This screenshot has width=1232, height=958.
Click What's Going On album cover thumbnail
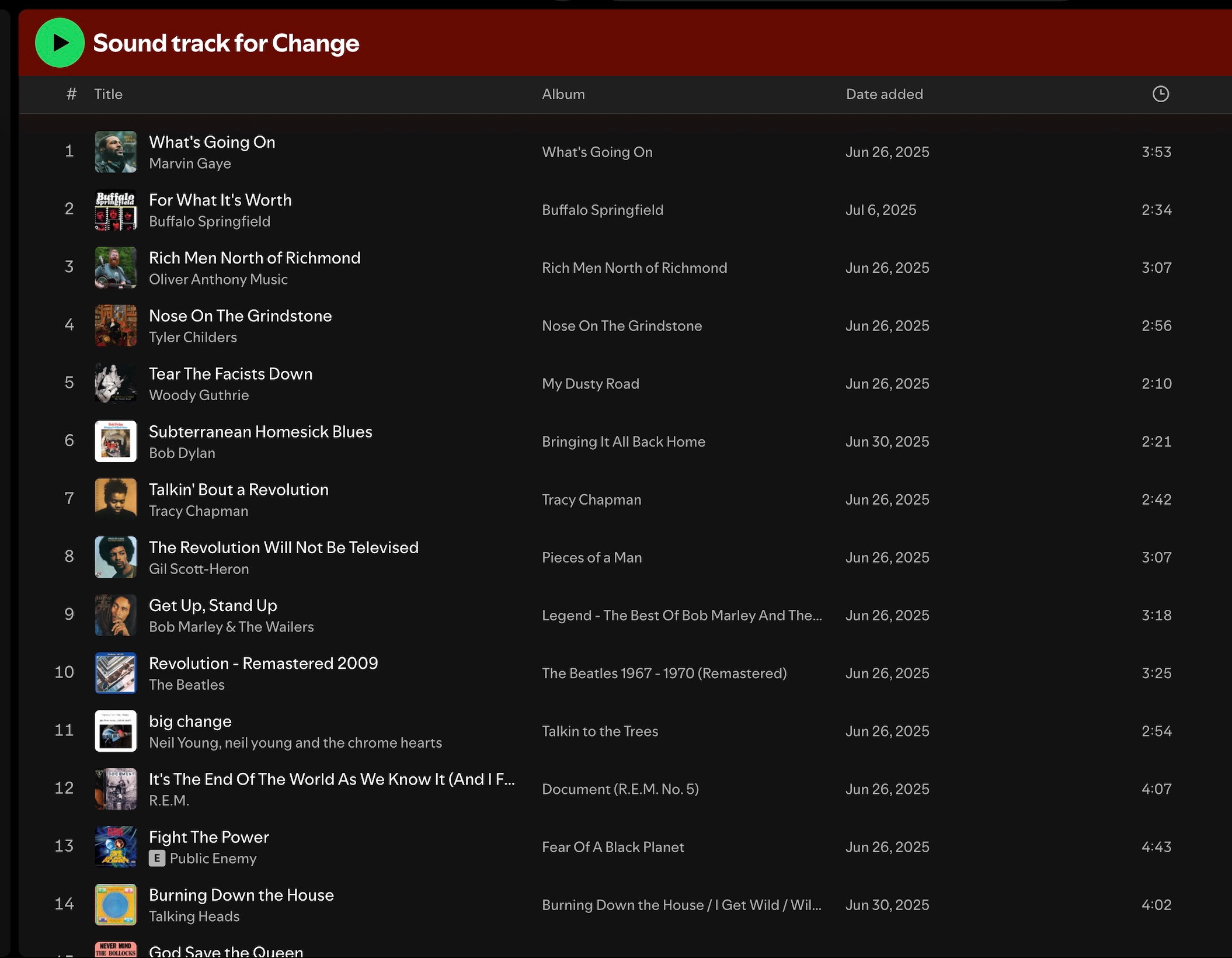116,152
